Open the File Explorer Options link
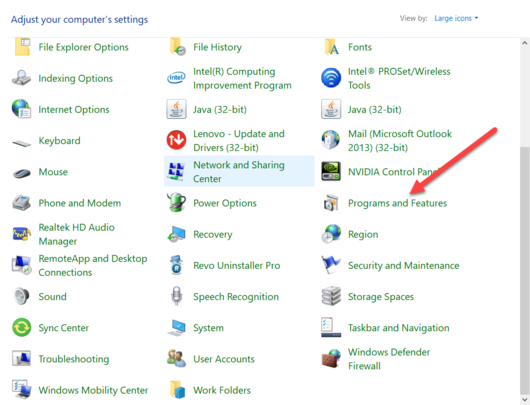Viewport: 530px width, 405px height. coord(83,47)
